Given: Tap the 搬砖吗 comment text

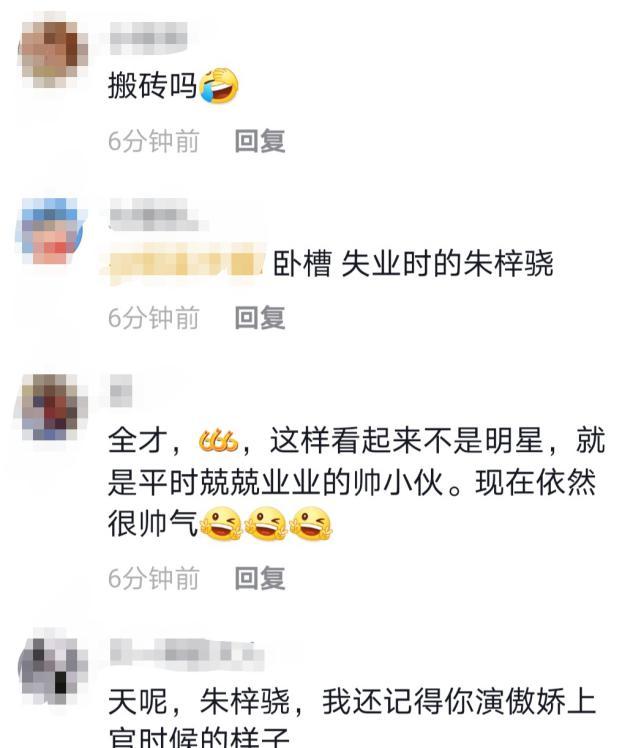Looking at the screenshot, I should tap(153, 86).
